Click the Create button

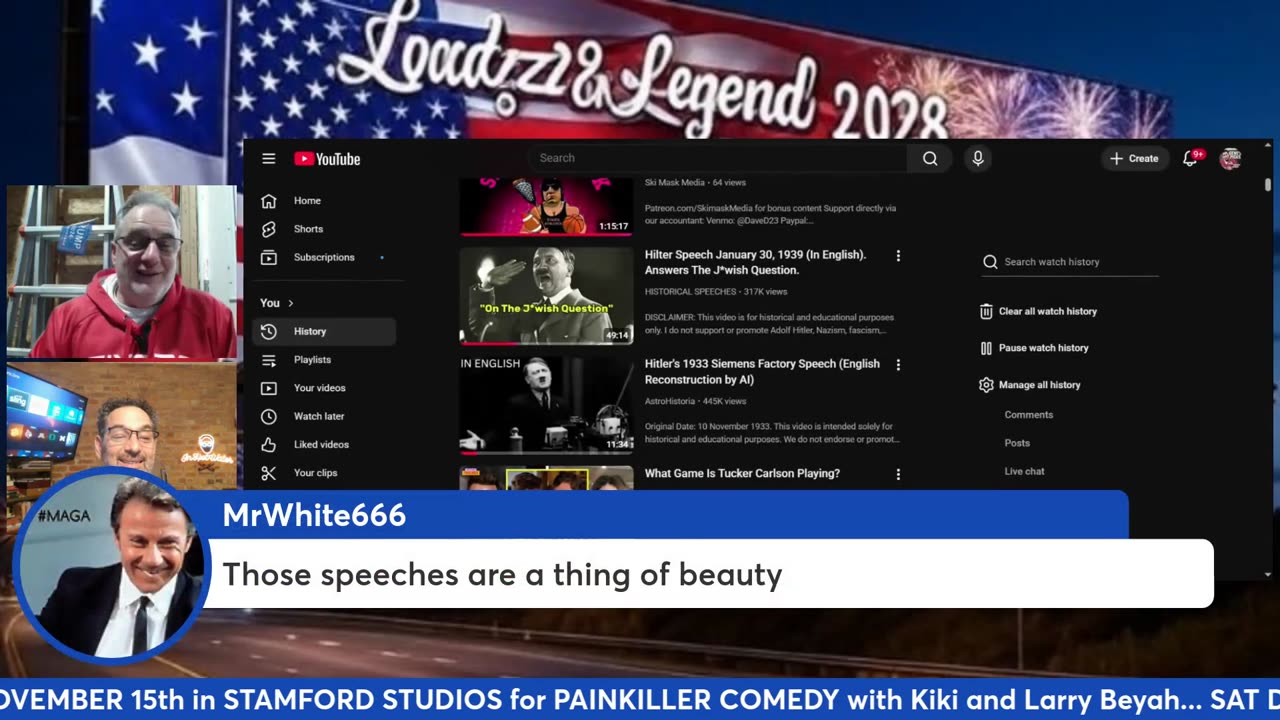1134,158
